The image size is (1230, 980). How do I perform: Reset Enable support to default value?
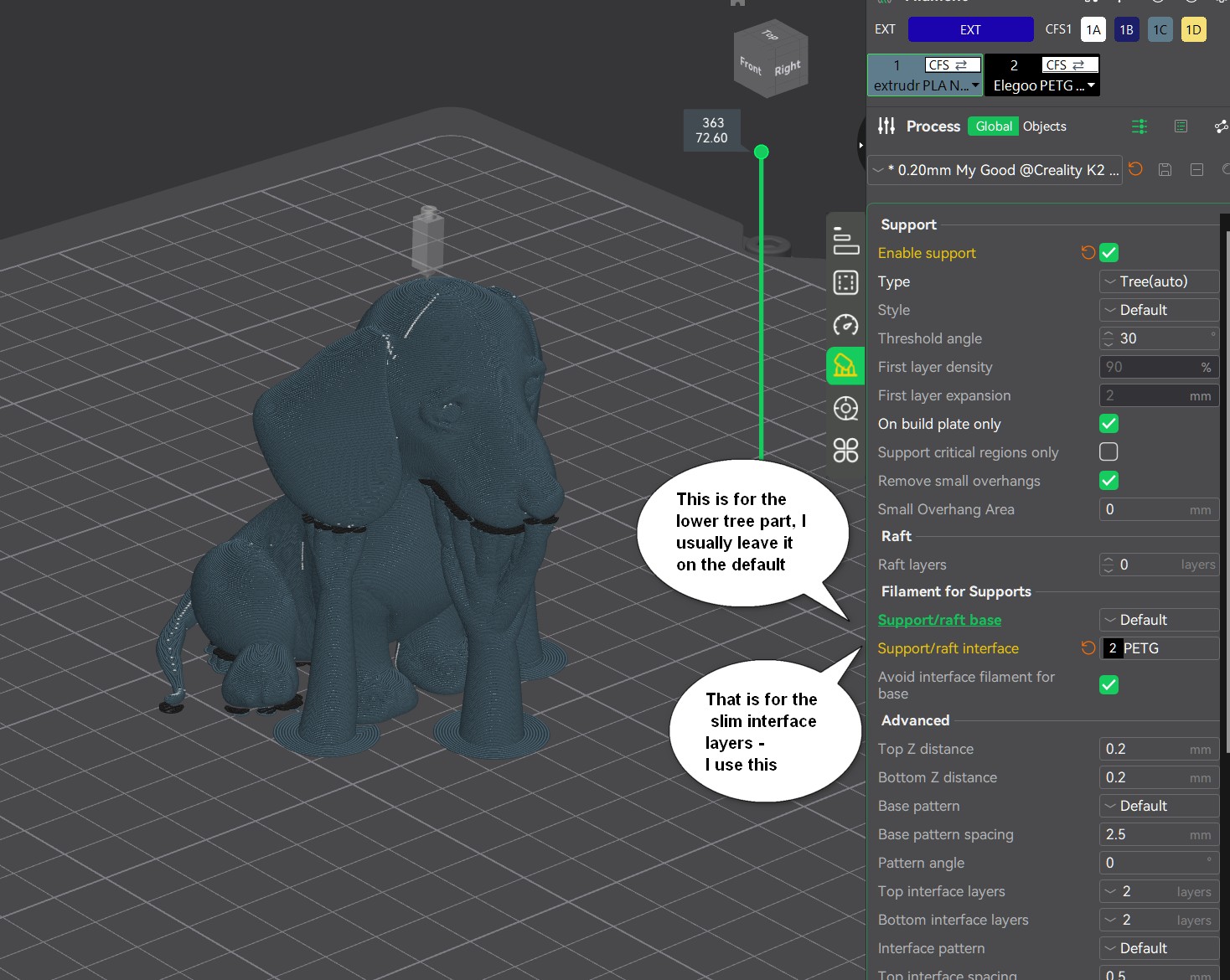pos(1088,252)
